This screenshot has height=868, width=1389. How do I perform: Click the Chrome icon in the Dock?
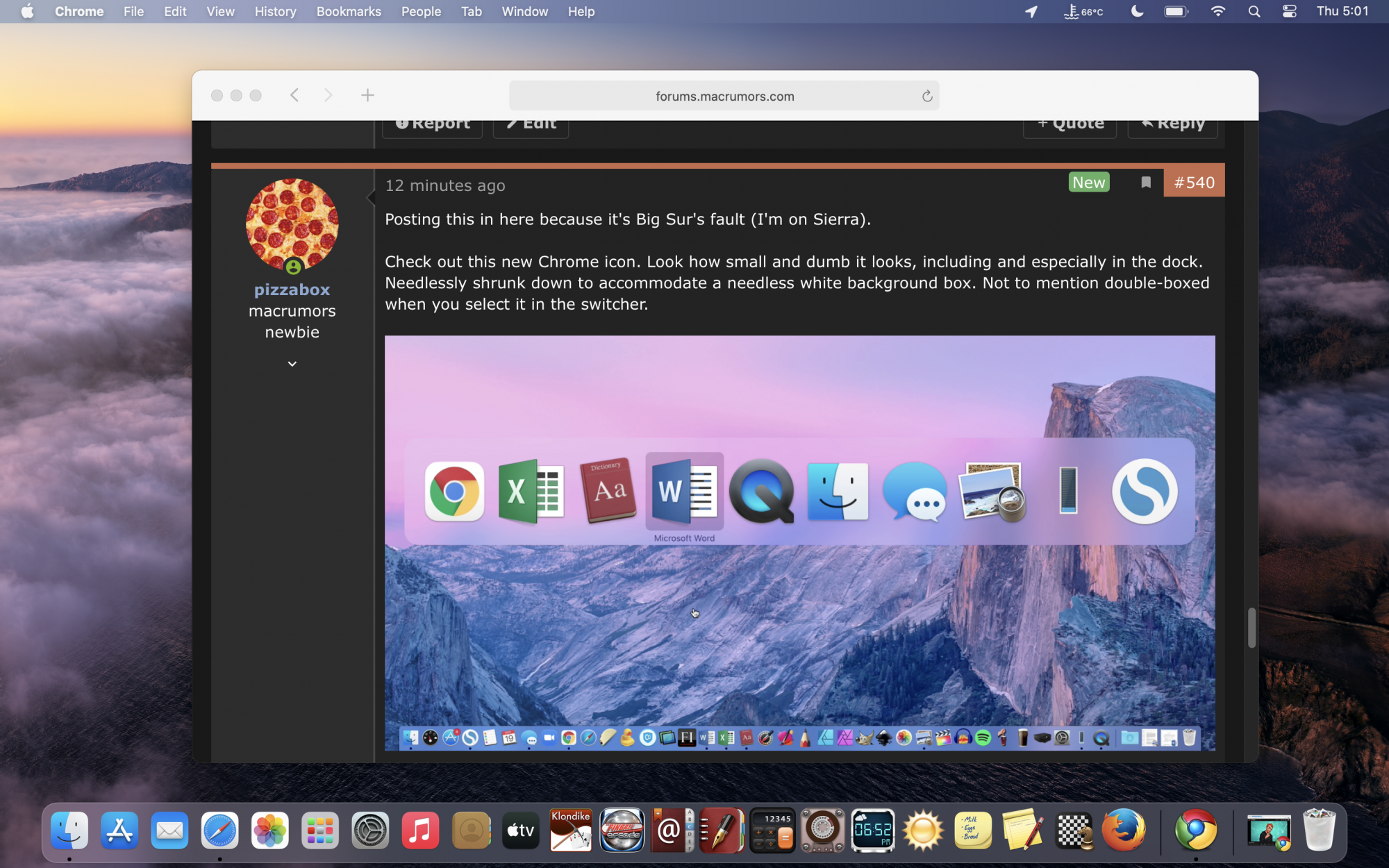click(1196, 830)
